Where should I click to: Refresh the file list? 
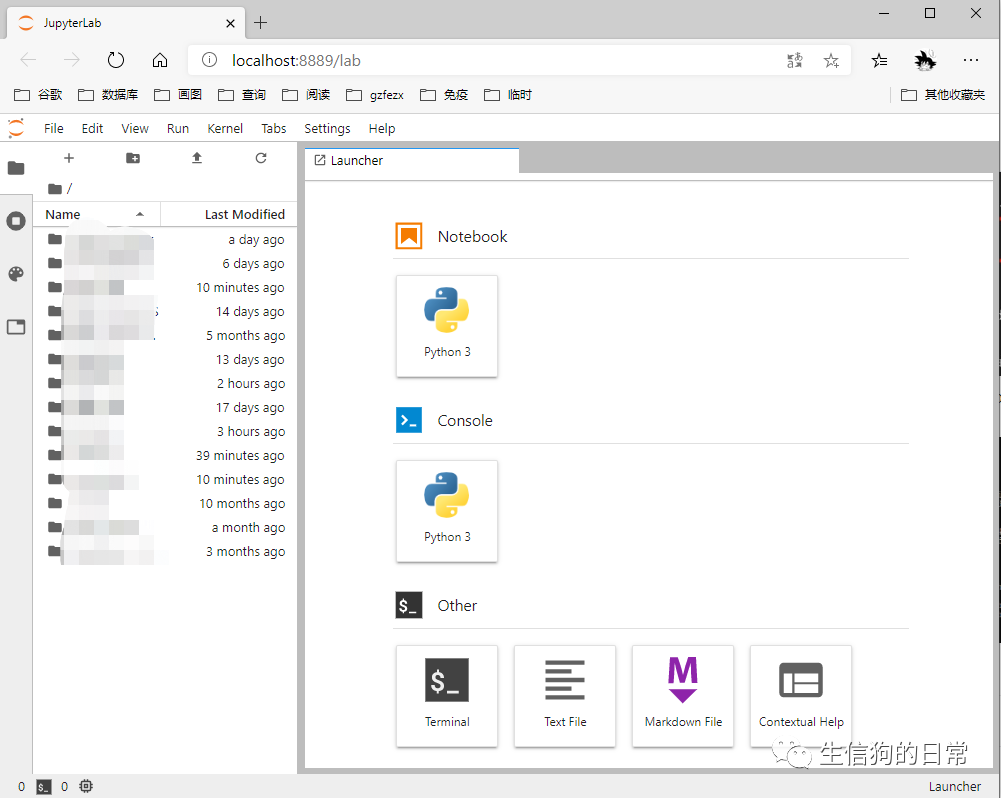point(260,158)
